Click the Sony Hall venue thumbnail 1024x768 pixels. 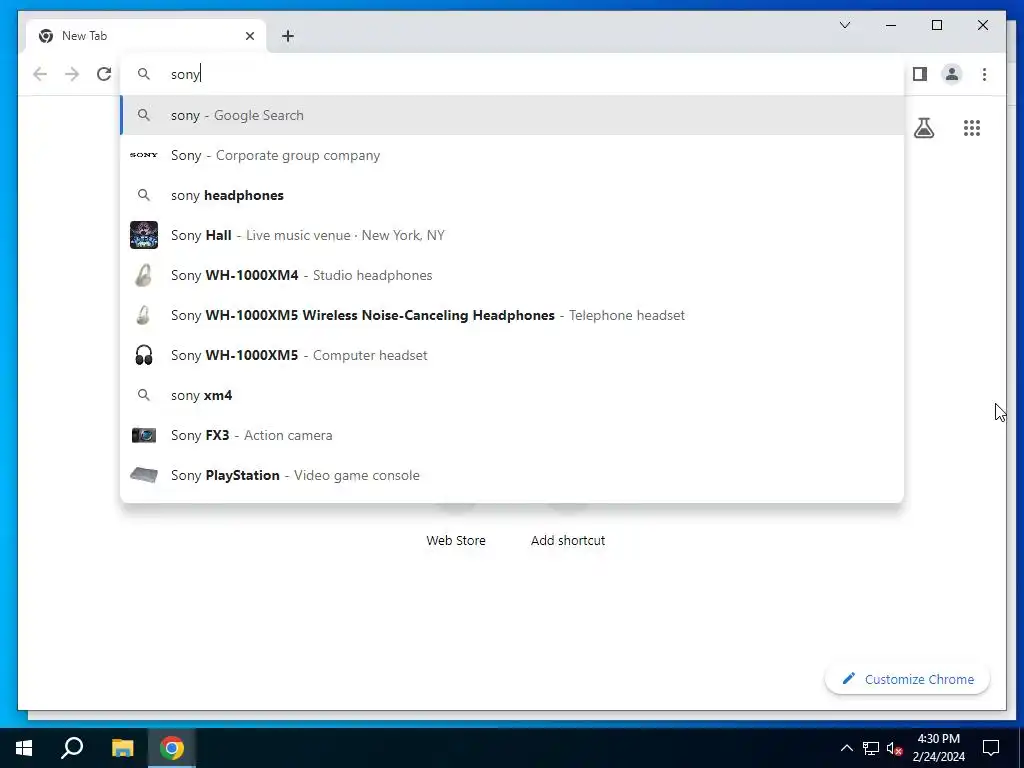144,235
